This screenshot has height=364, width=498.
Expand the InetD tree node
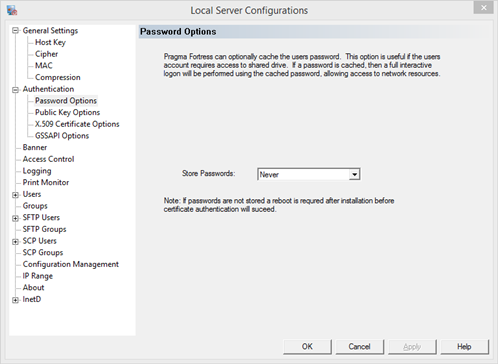15,300
